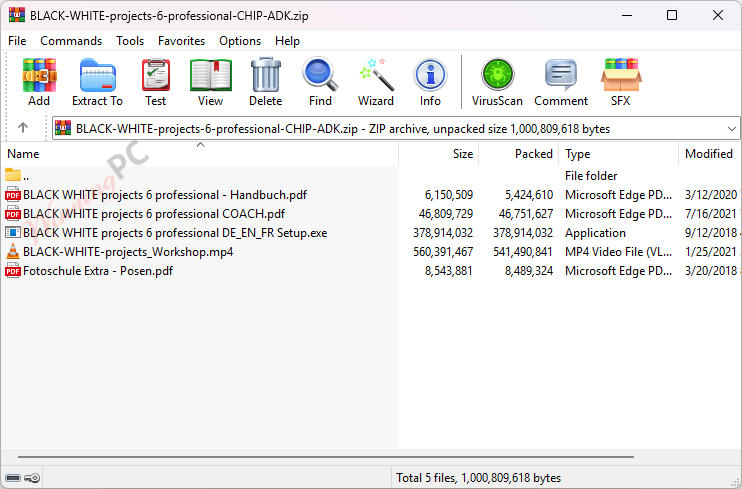The height and width of the screenshot is (489, 742).
Task: Sort files by Modified column header
Action: pyautogui.click(x=709, y=154)
